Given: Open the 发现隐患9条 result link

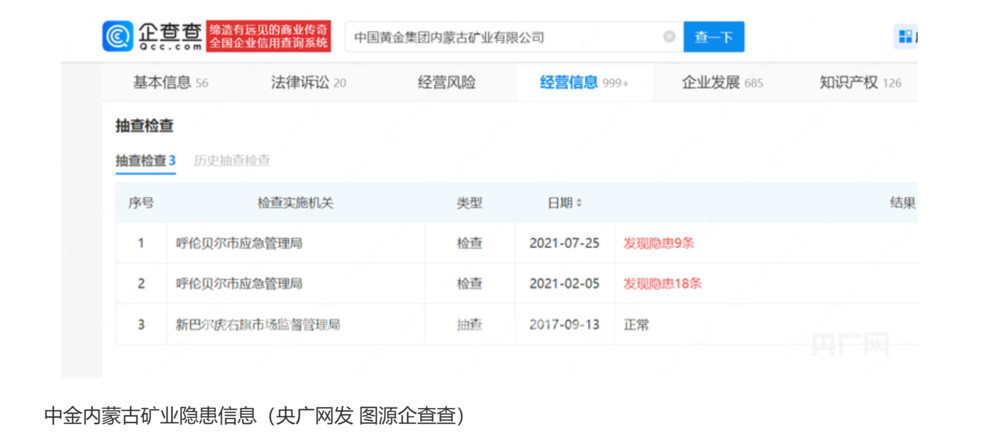Looking at the screenshot, I should point(658,243).
